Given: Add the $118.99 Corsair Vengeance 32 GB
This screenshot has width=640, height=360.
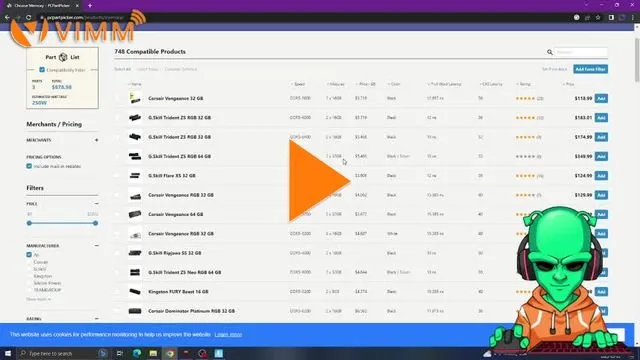Looking at the screenshot, I should [601, 98].
